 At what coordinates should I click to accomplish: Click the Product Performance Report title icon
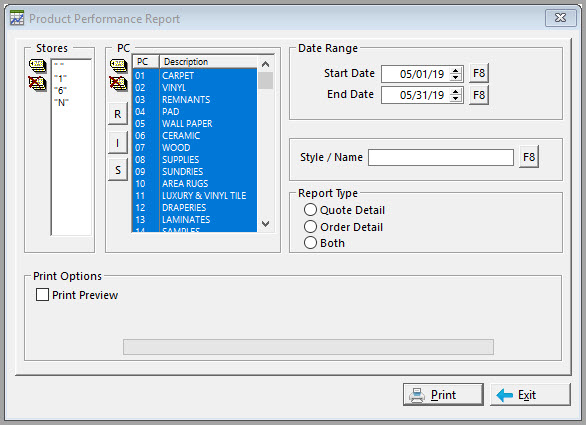pos(17,18)
